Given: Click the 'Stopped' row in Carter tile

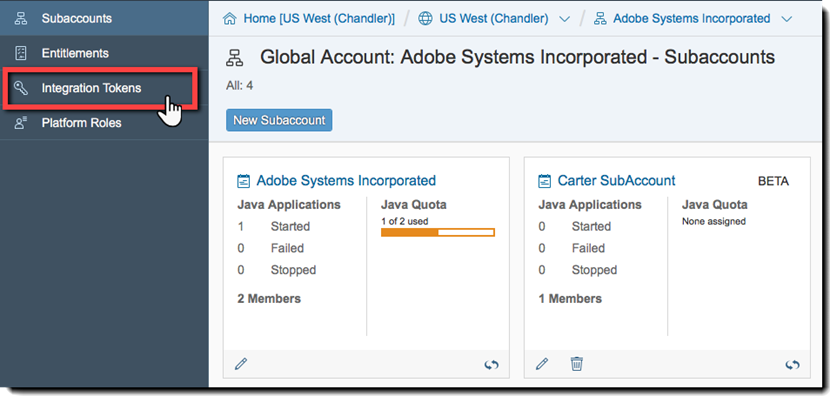Looking at the screenshot, I should pyautogui.click(x=578, y=270).
